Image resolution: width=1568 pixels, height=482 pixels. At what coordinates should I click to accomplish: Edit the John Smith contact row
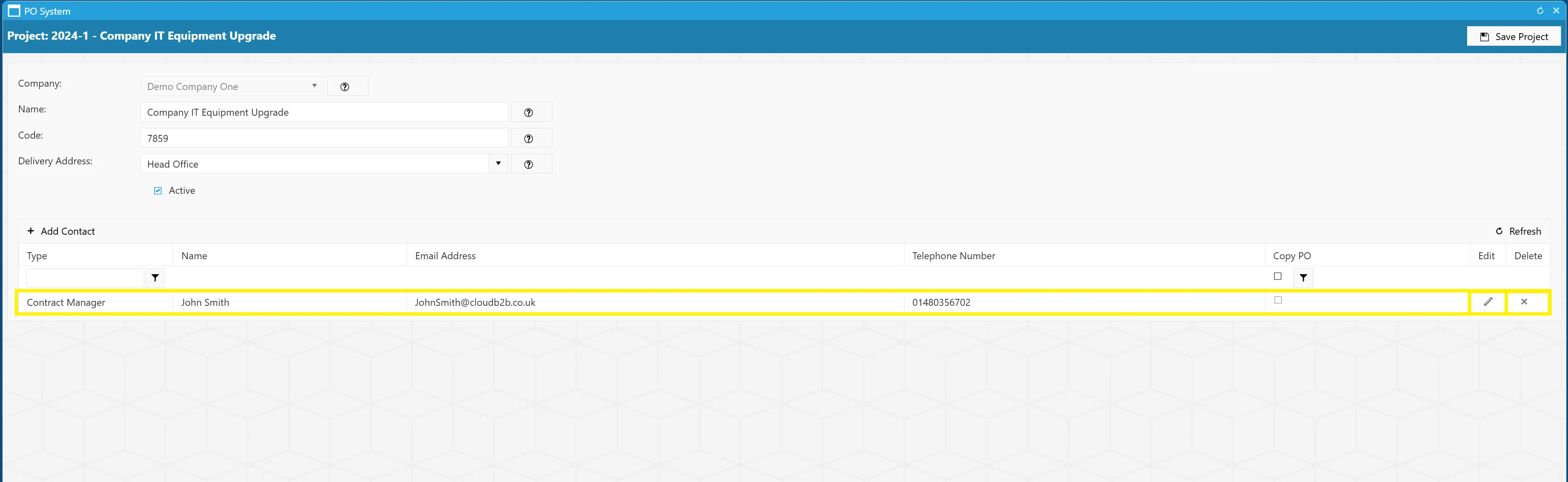pos(1488,302)
